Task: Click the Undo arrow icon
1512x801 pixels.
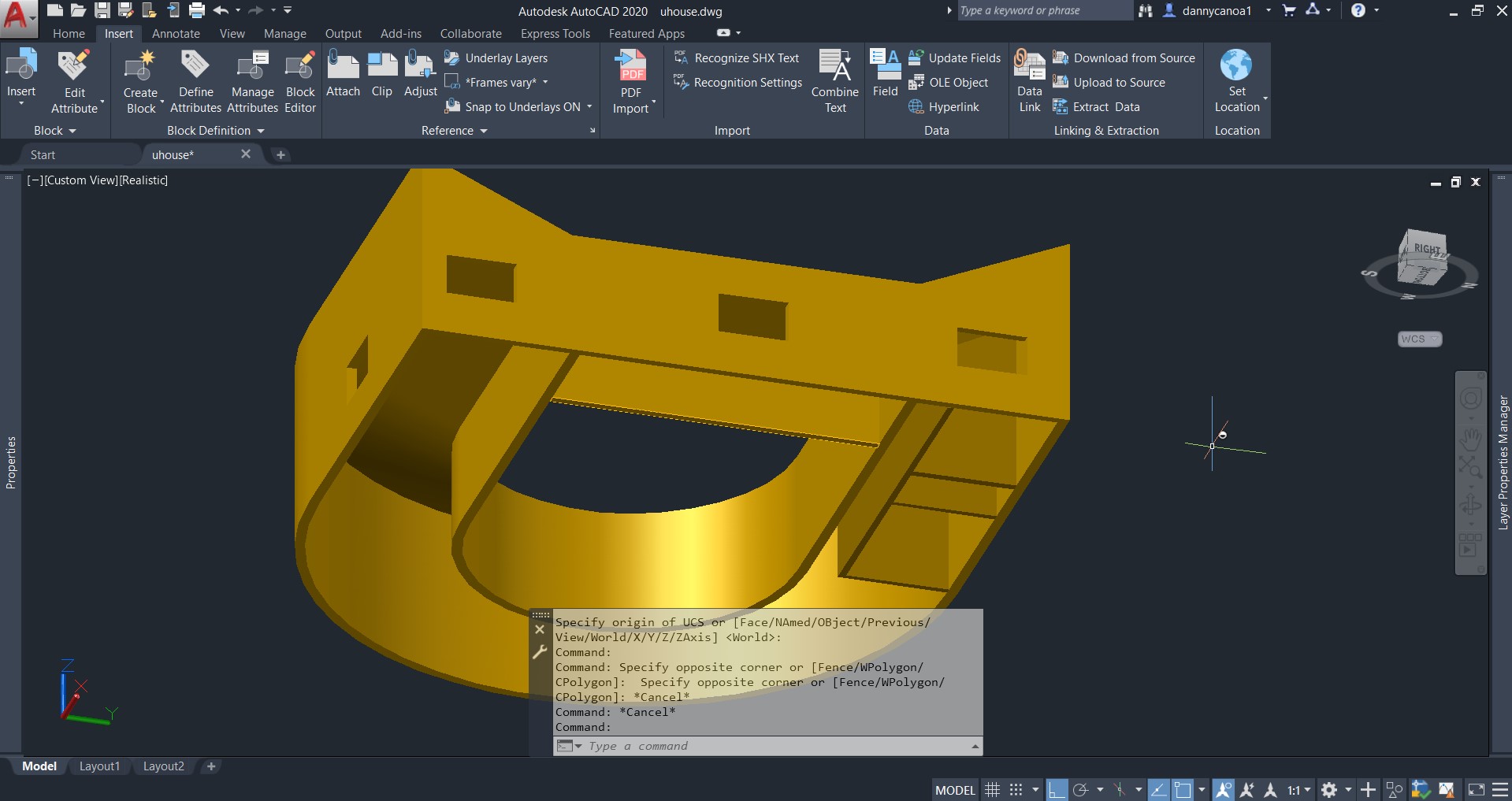Action: coord(221,10)
